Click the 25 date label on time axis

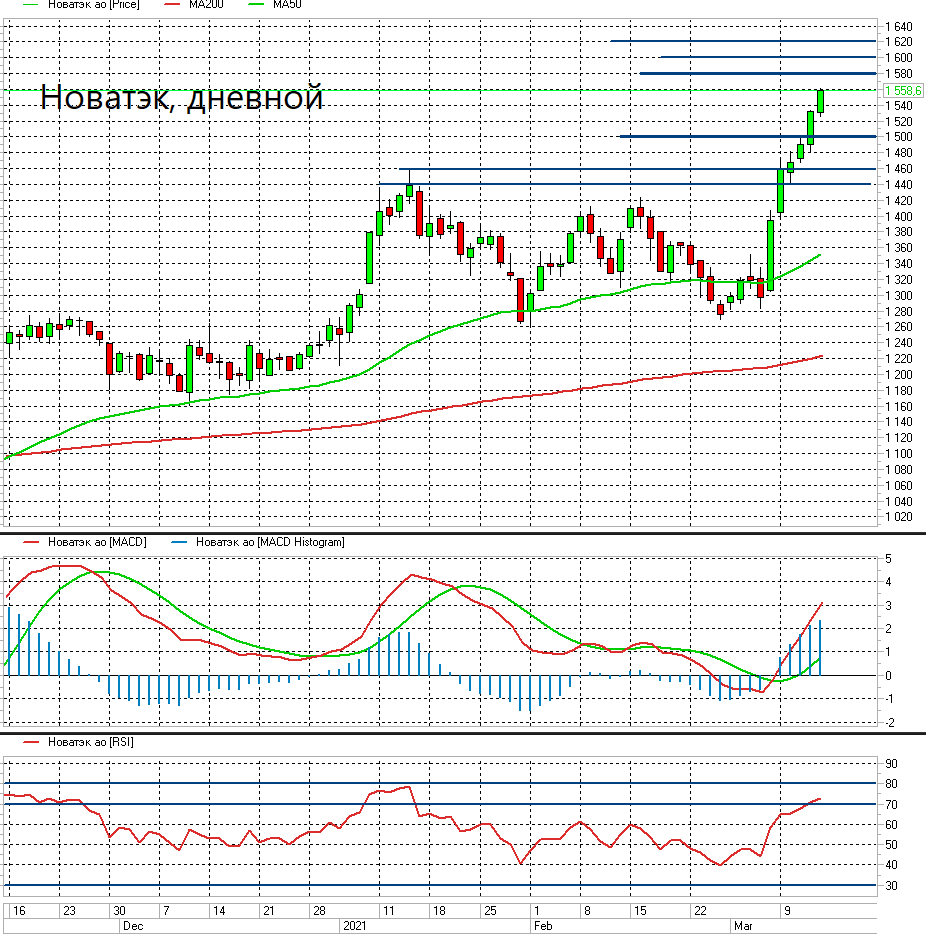[x=490, y=911]
